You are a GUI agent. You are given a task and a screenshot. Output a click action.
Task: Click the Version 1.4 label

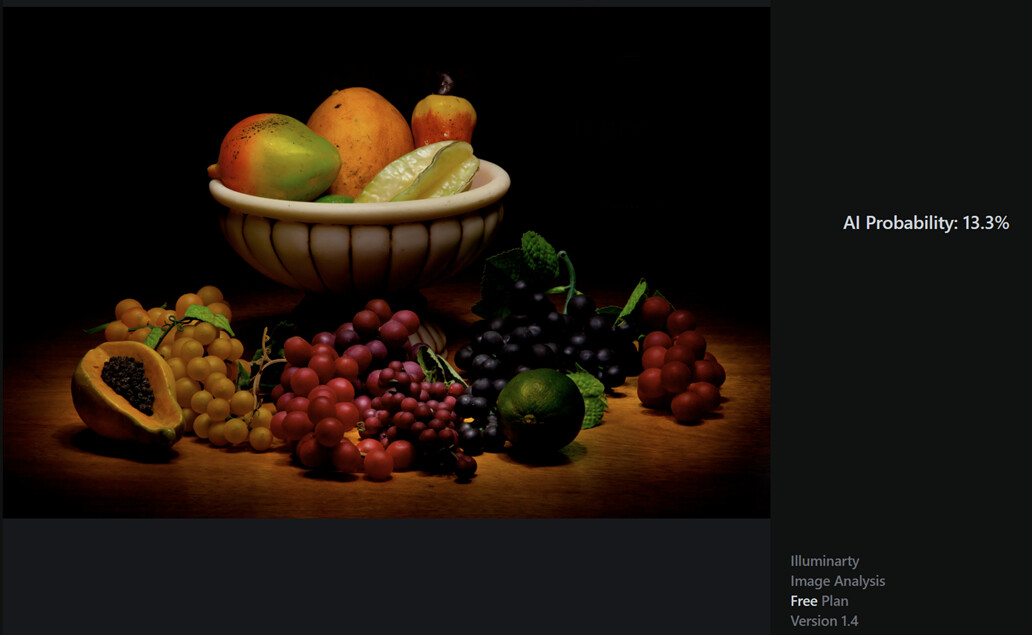click(x=824, y=621)
